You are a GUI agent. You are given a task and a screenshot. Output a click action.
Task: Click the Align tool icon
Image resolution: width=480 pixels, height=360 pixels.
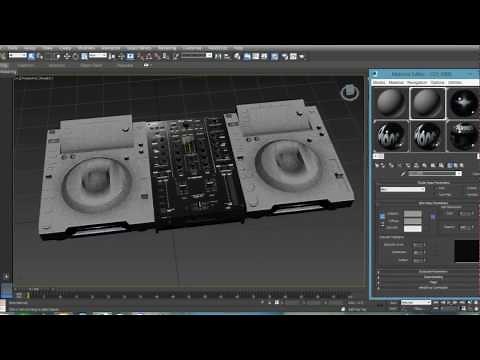click(227, 56)
